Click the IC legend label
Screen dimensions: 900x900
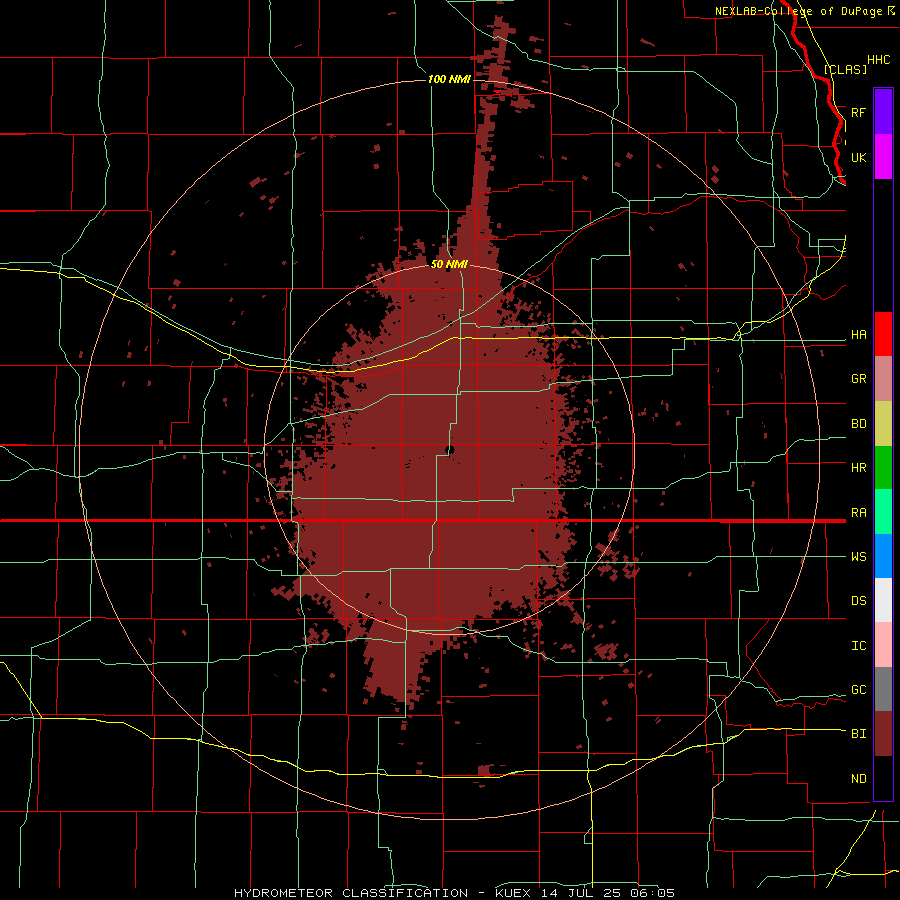(x=859, y=645)
